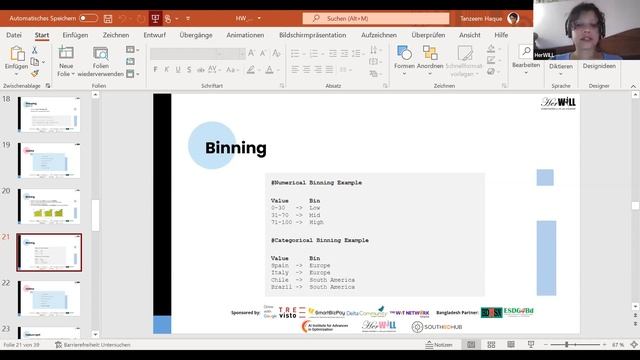The width and height of the screenshot is (640, 360).
Task: Decrease font size icon
Action: tap(263, 53)
